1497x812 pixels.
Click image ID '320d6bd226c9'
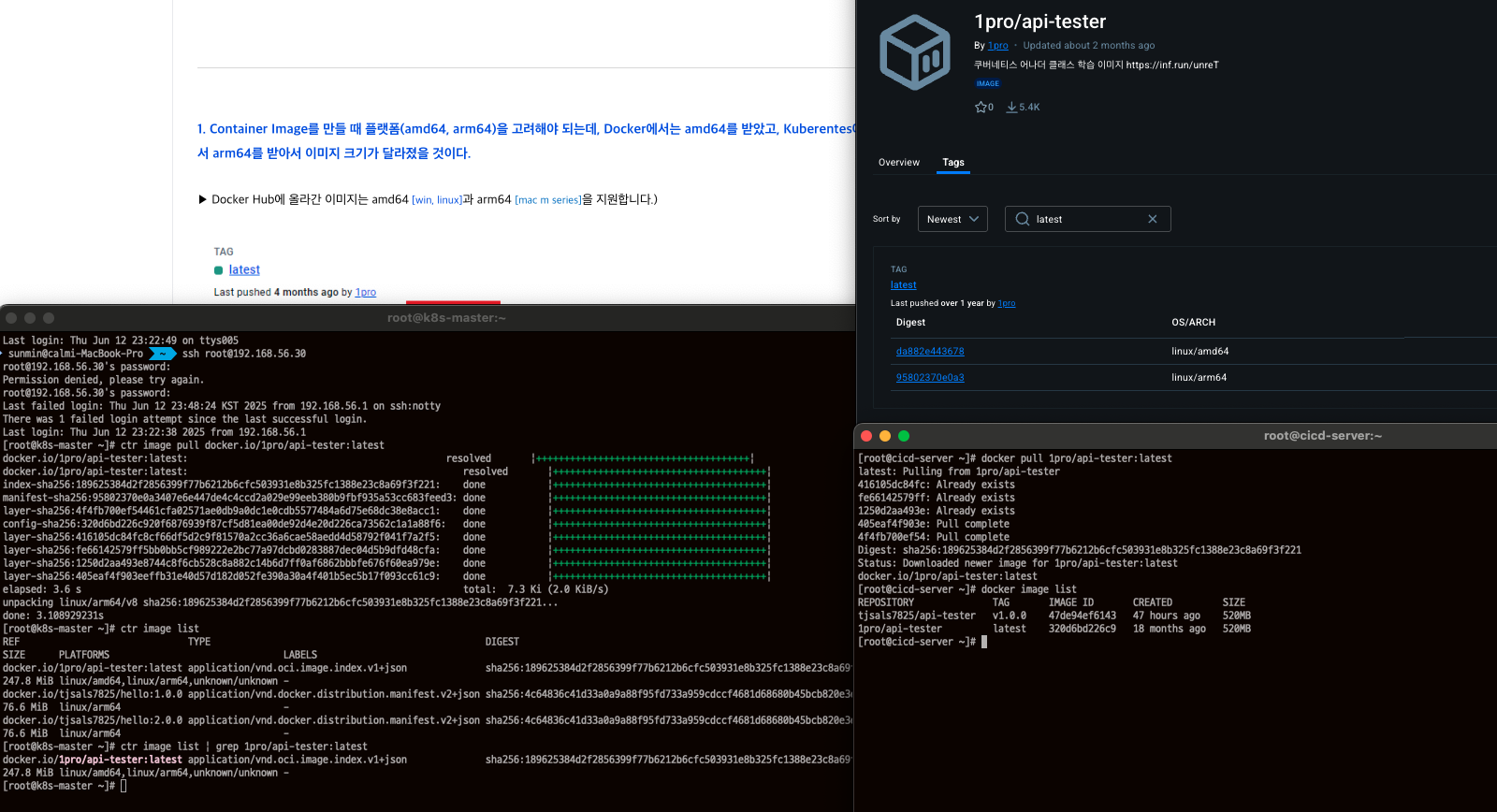click(1083, 629)
